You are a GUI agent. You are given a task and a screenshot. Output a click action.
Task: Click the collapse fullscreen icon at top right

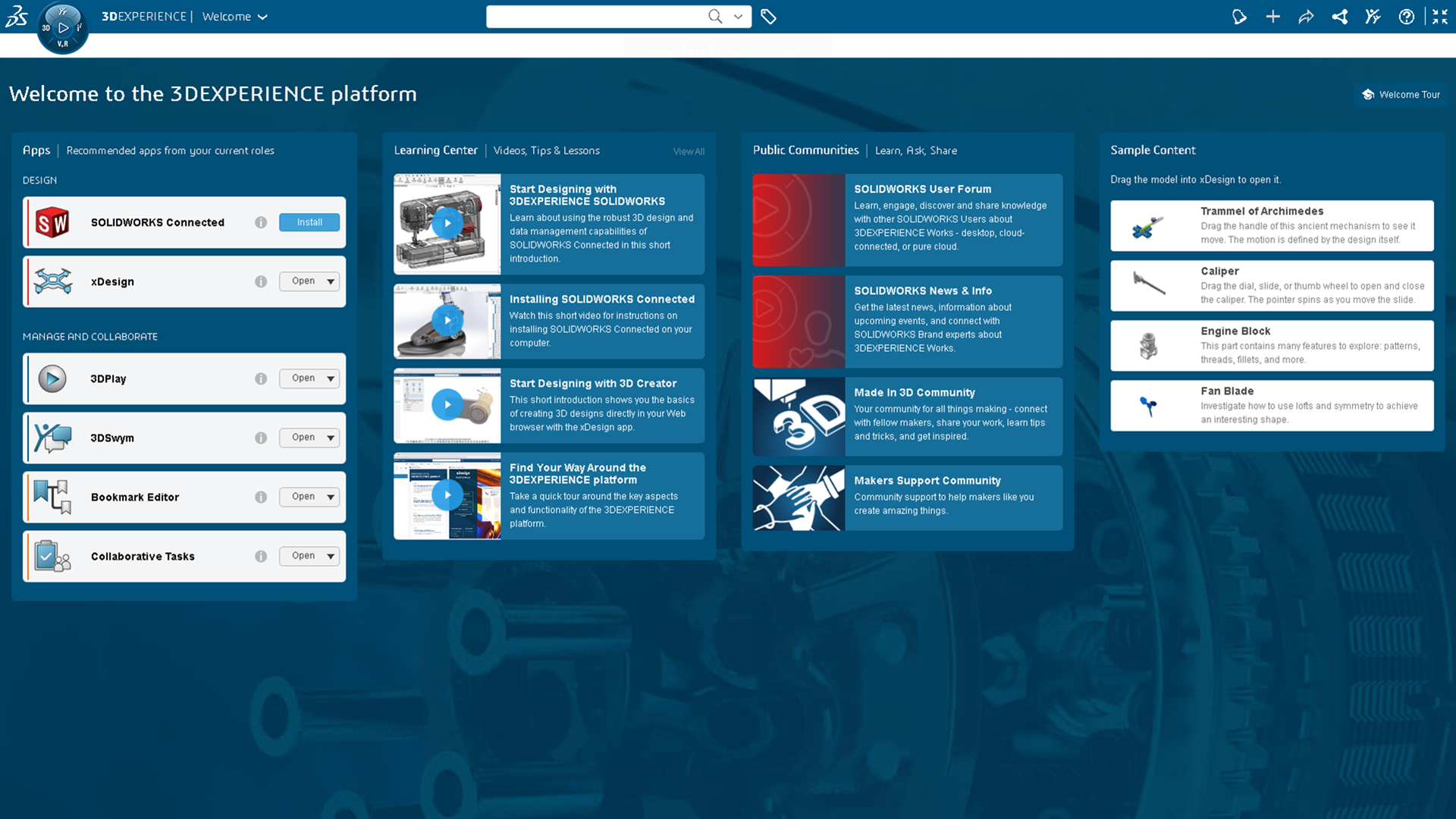tap(1439, 17)
